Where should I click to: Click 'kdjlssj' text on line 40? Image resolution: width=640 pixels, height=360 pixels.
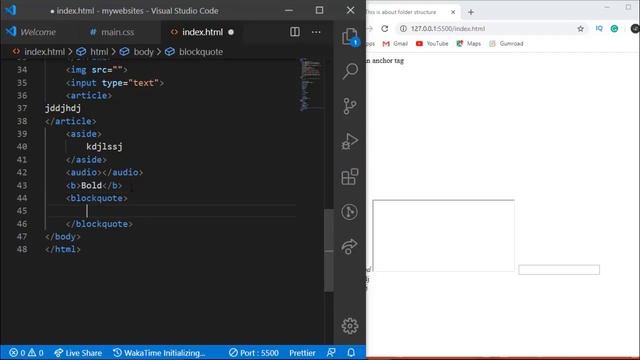pos(104,147)
